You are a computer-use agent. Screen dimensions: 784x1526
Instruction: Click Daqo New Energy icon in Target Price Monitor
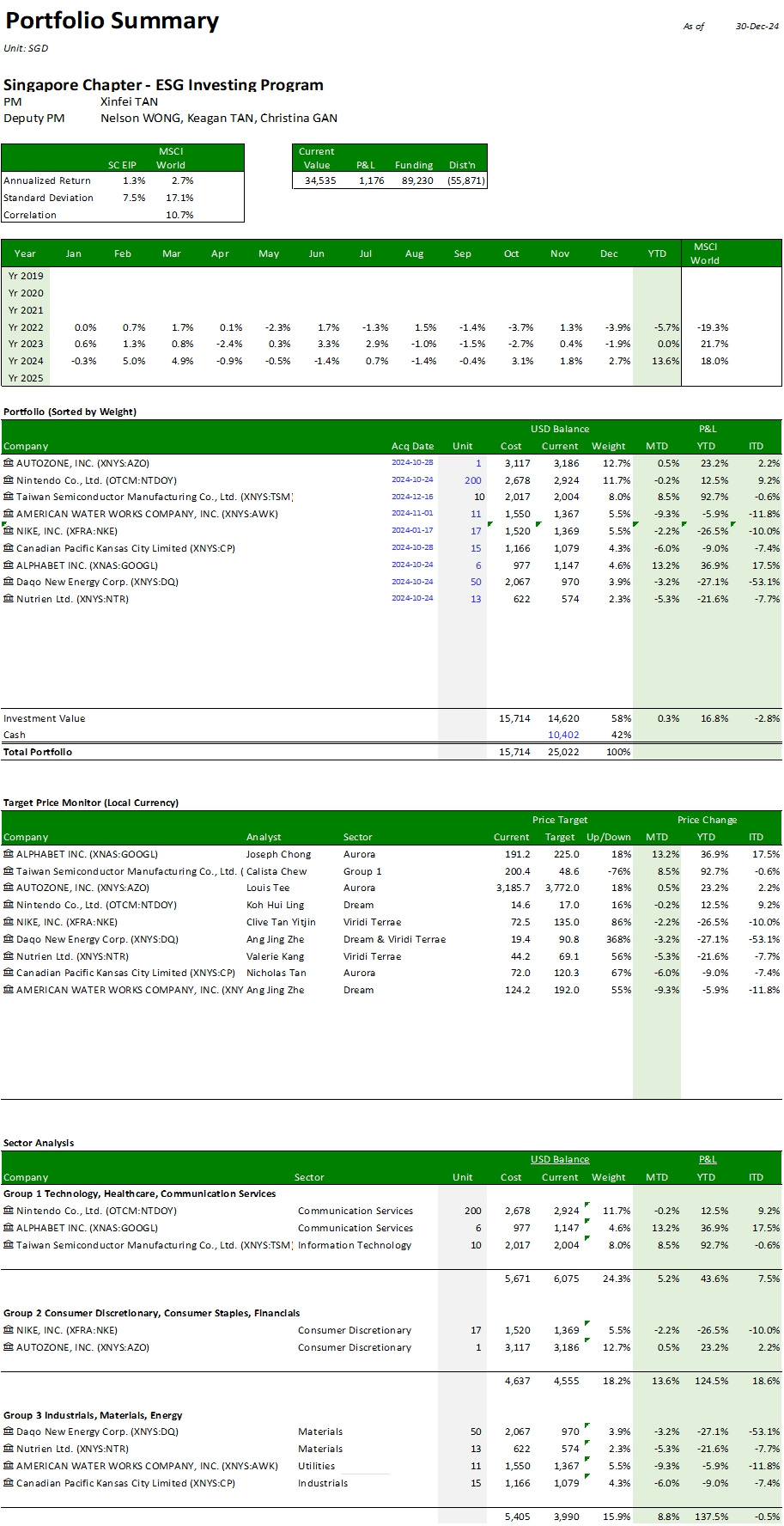(9, 939)
